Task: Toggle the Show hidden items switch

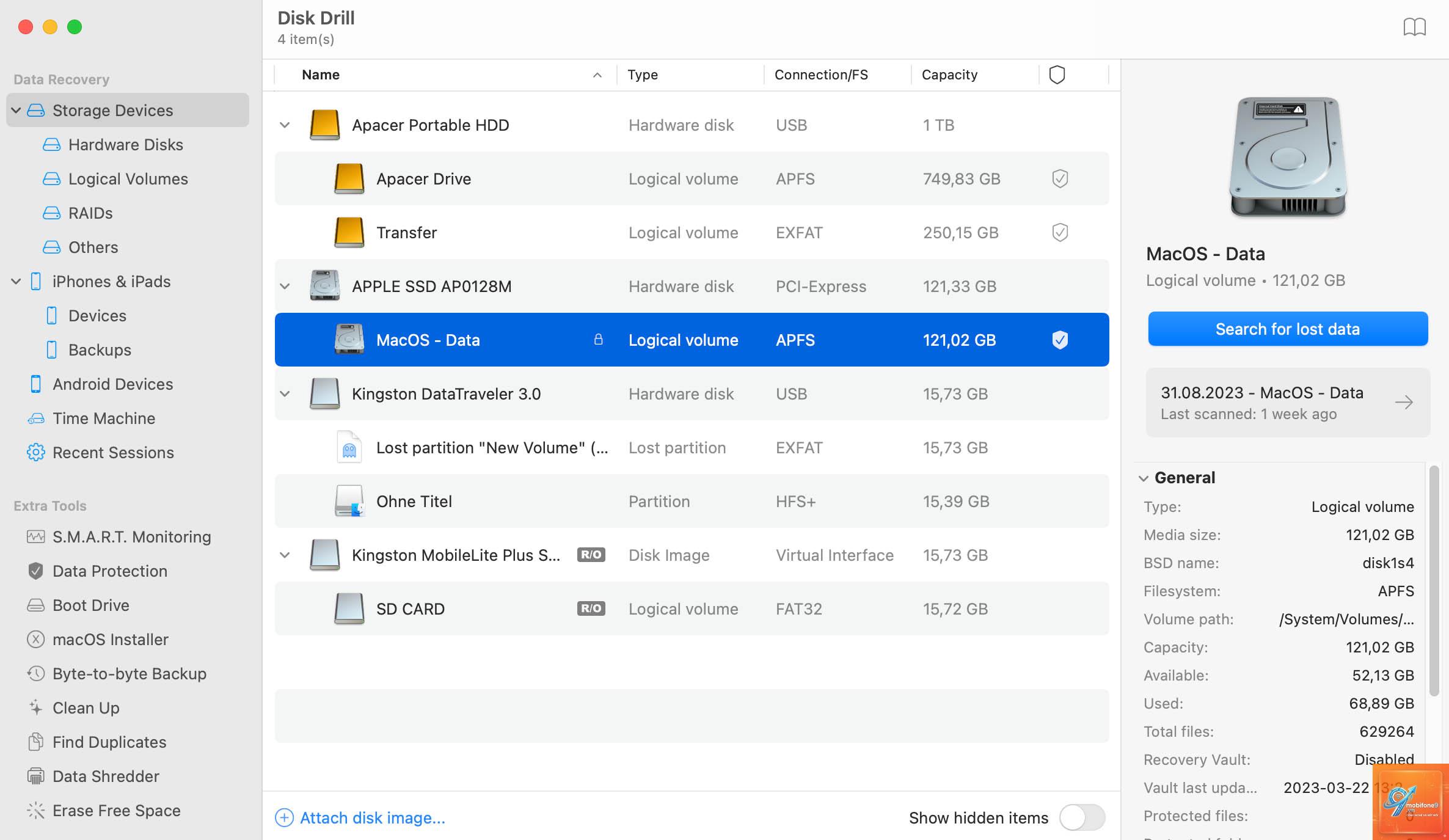Action: [1082, 817]
